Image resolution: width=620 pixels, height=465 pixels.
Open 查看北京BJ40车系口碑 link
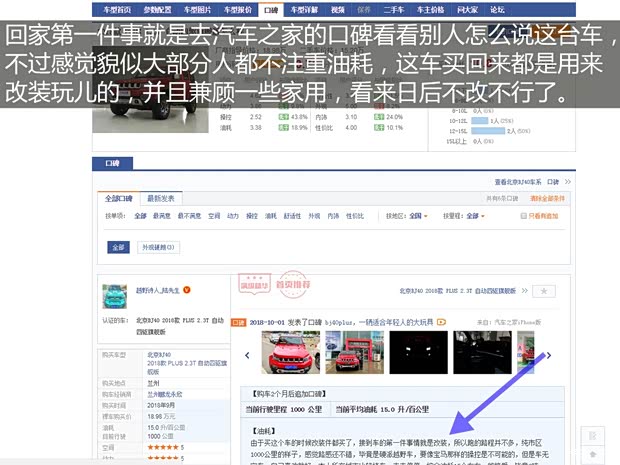point(527,182)
